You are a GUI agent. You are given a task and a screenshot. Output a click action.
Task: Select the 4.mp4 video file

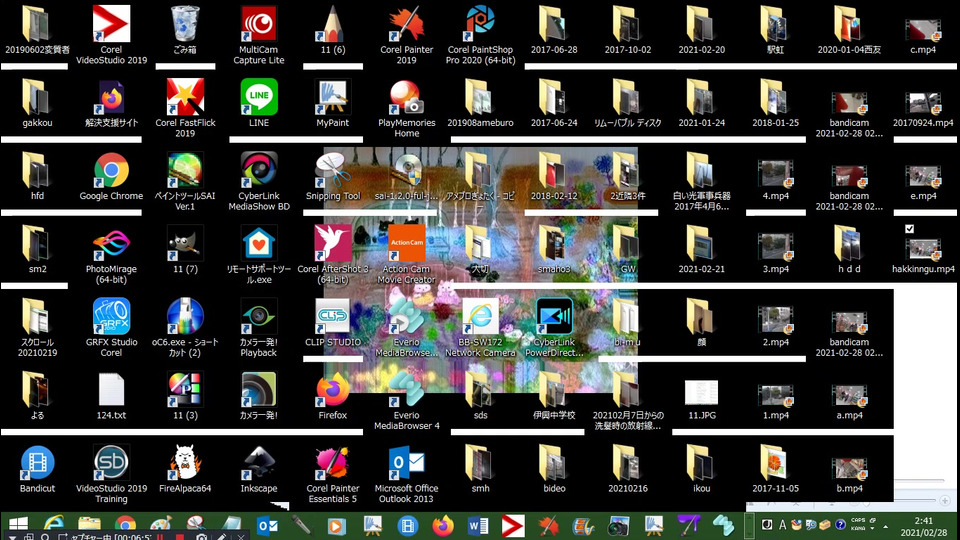pos(775,176)
